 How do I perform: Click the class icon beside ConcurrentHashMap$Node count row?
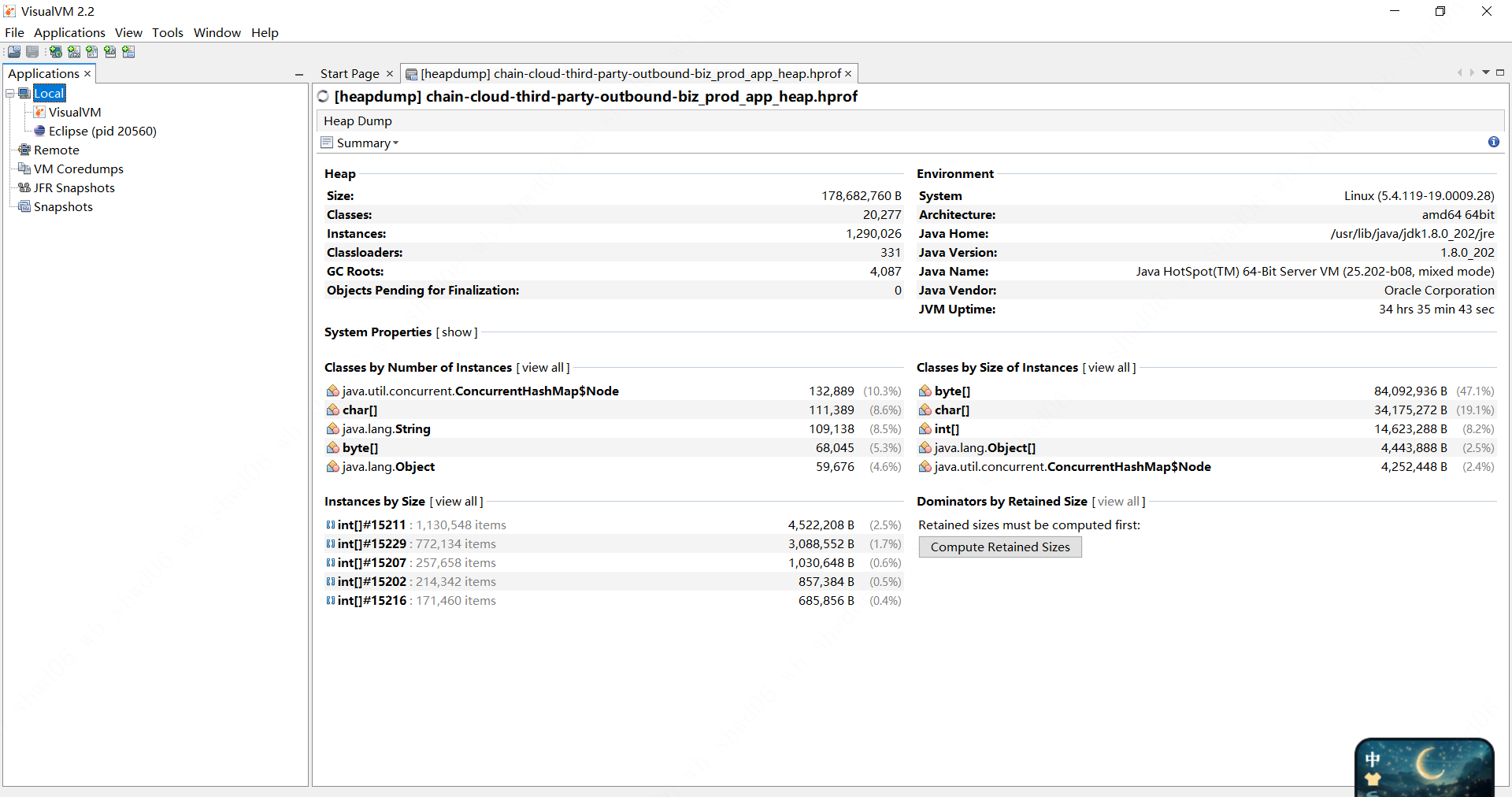coord(333,391)
